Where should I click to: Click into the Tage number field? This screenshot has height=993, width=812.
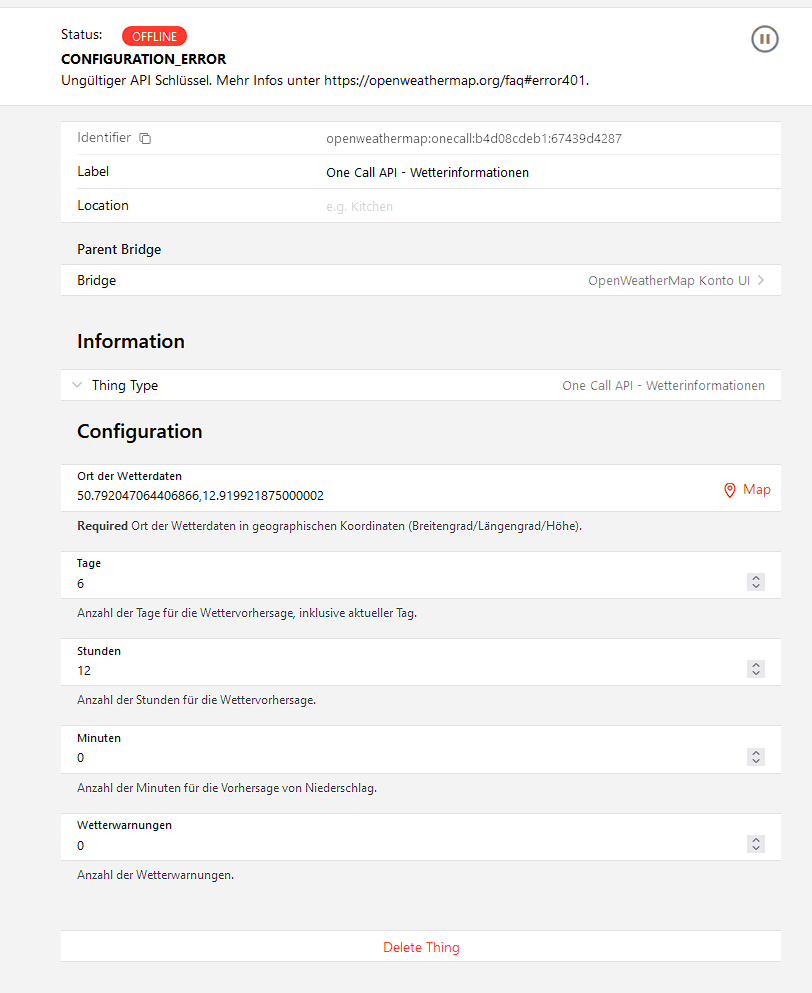(x=400, y=583)
